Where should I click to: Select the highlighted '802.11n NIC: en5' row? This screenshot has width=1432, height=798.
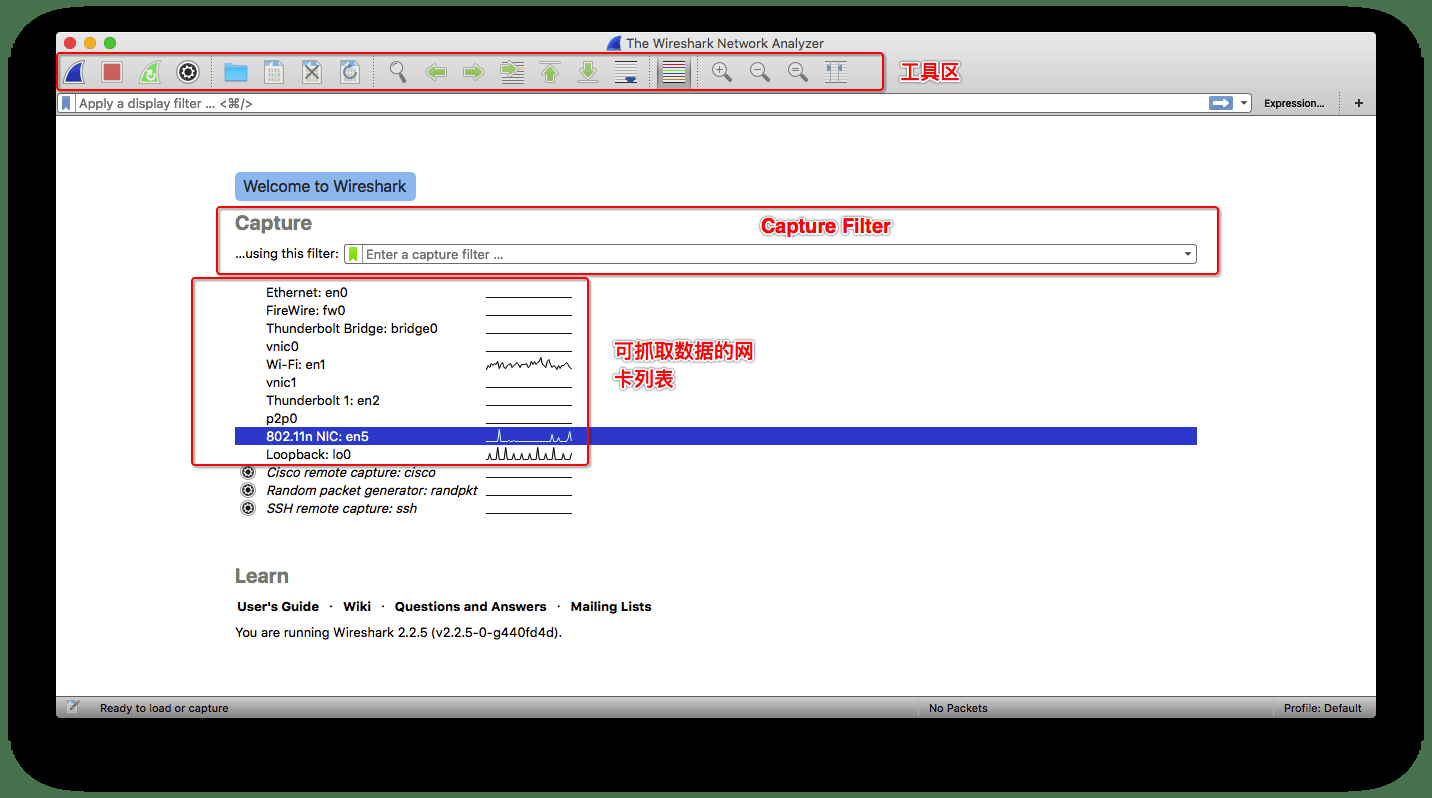716,437
